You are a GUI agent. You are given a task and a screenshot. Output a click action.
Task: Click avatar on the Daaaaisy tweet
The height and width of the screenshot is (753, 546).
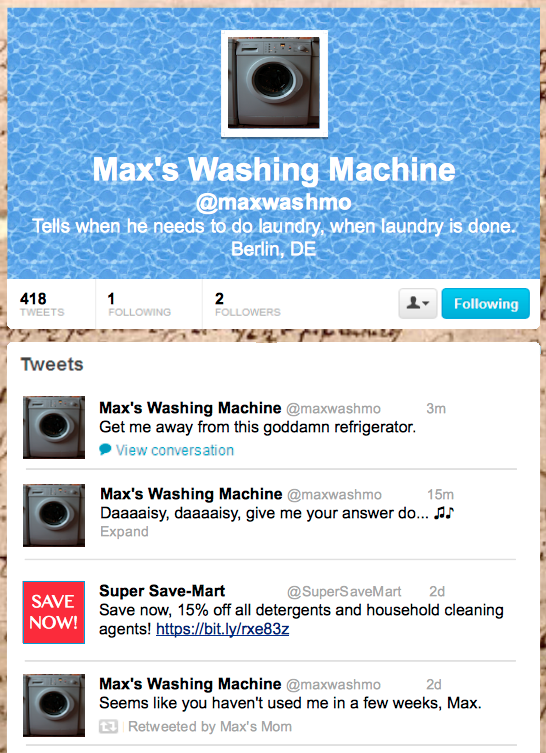coord(54,515)
